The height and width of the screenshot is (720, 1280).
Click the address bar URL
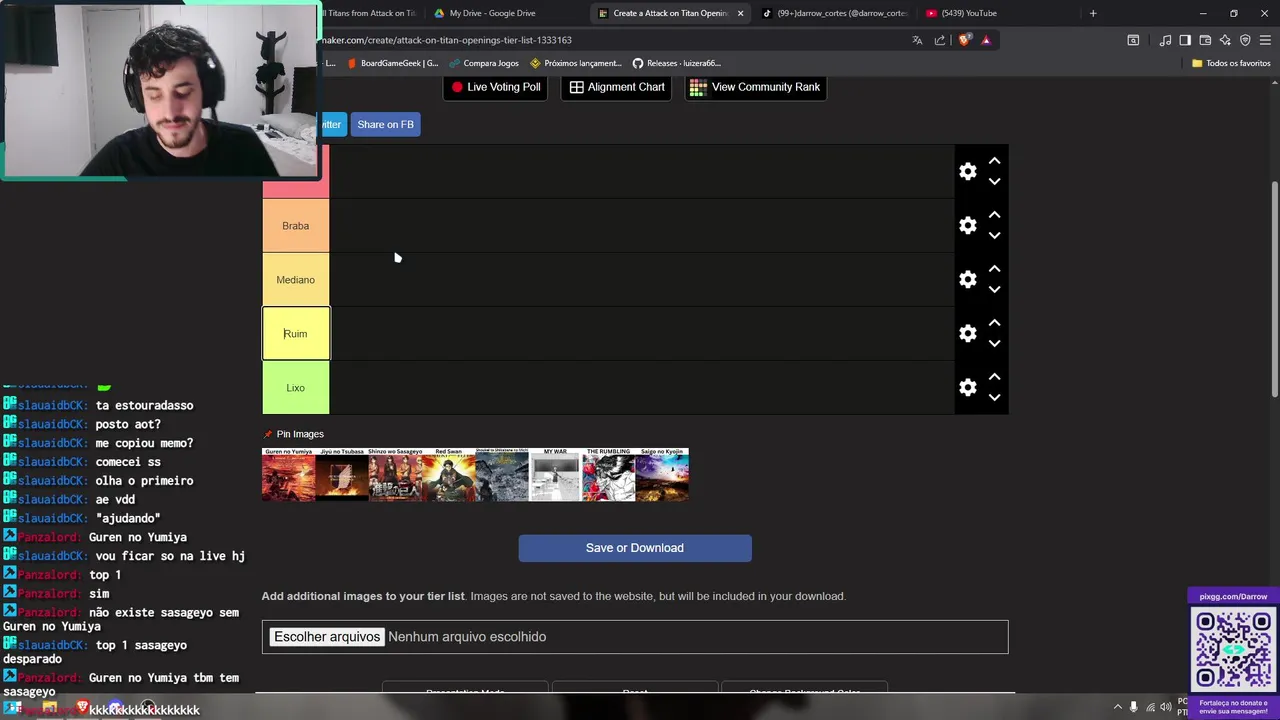(446, 40)
